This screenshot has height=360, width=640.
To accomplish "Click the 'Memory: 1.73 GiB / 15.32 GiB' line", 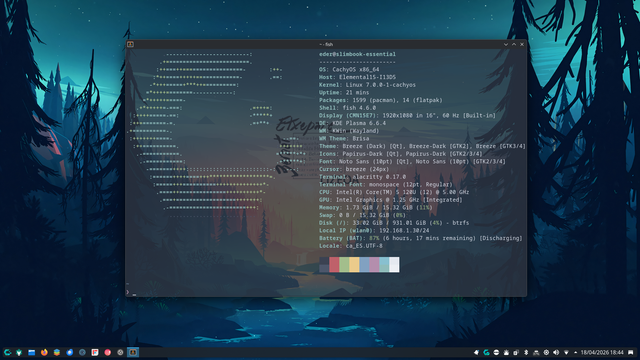I will click(x=376, y=207).
